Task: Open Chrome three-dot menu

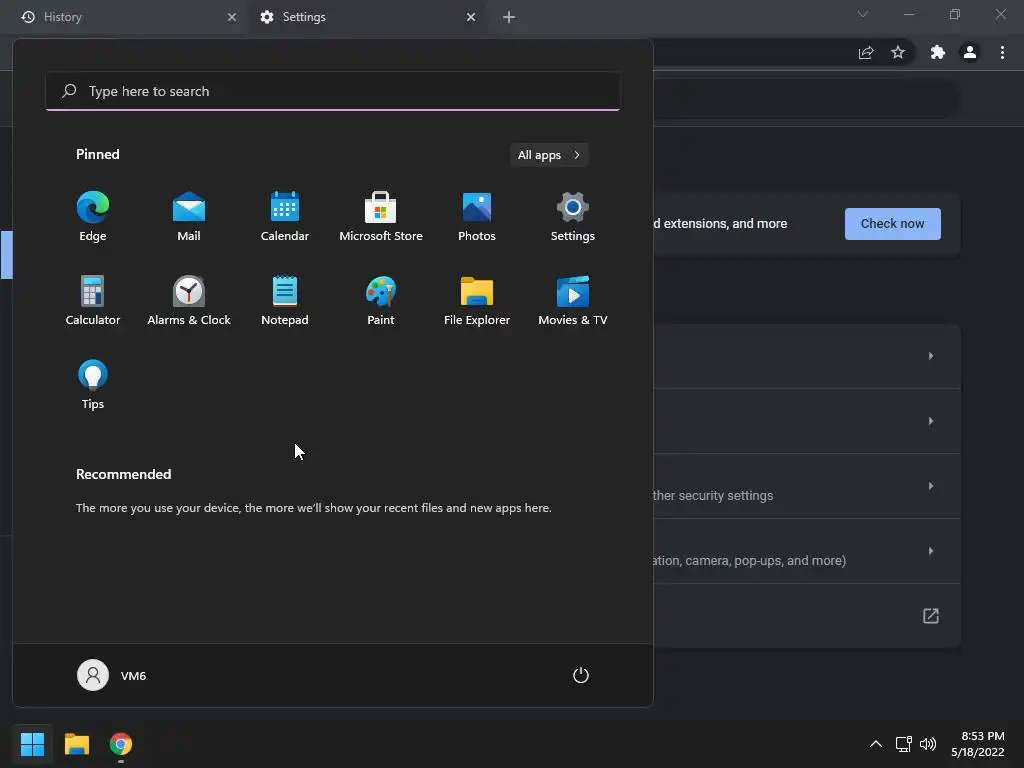Action: pos(1002,53)
